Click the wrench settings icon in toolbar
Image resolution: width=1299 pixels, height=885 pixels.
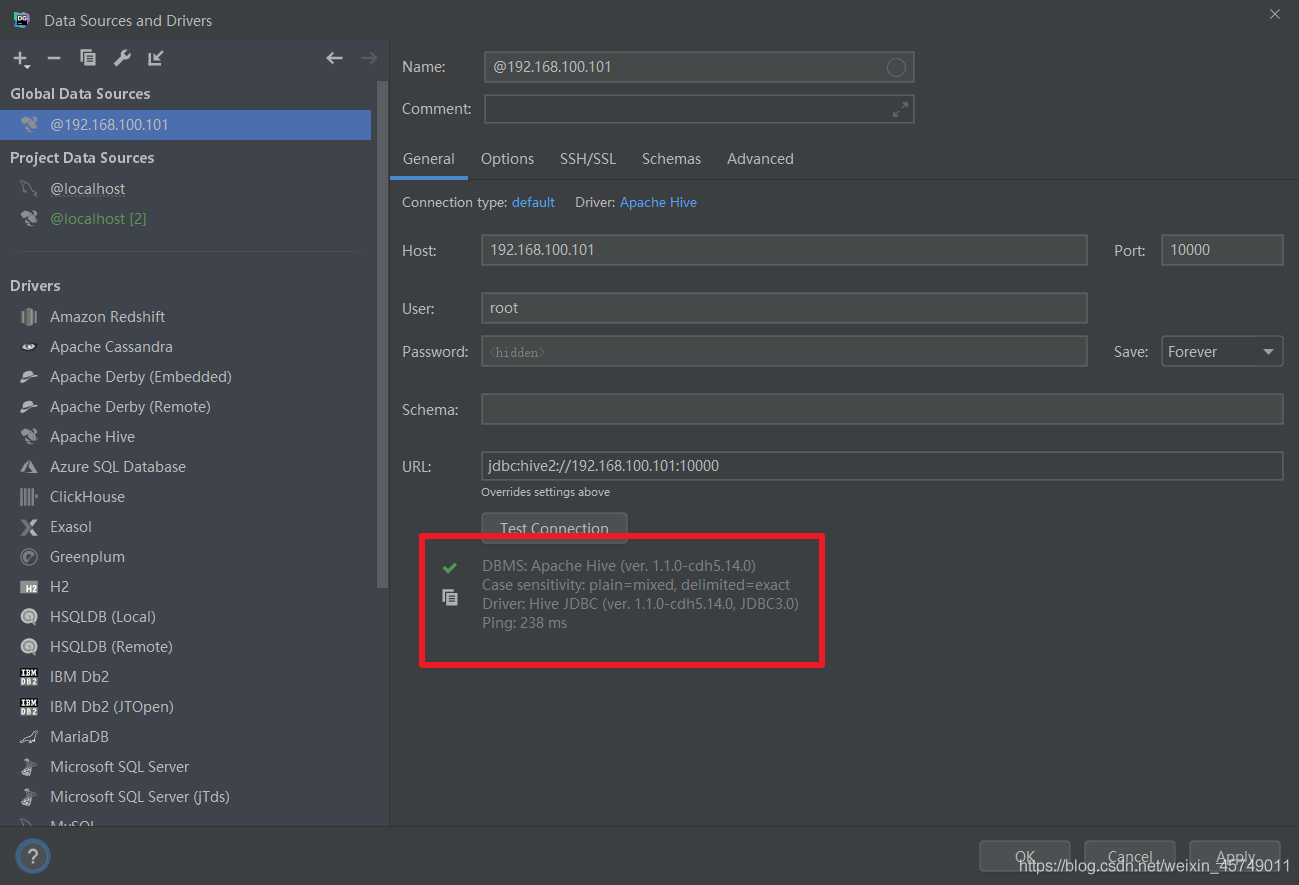click(122, 59)
